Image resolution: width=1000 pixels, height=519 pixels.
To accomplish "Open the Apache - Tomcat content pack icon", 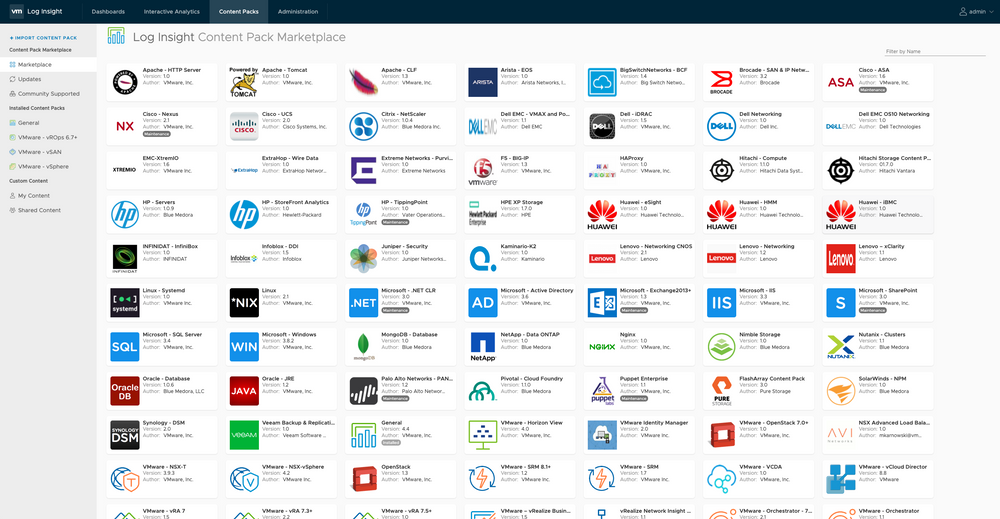I will (244, 82).
